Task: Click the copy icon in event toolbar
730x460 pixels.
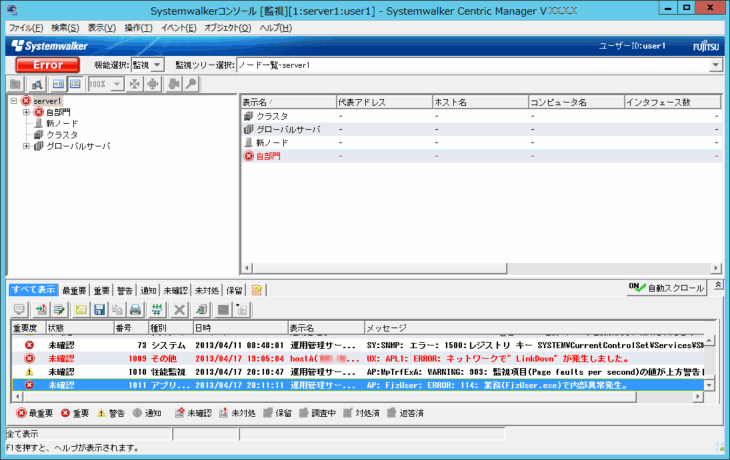Action: click(117, 309)
